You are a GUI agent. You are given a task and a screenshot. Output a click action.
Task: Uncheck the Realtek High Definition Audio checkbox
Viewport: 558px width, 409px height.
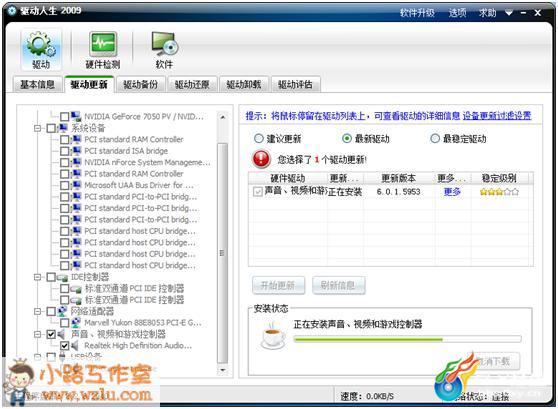(x=64, y=345)
